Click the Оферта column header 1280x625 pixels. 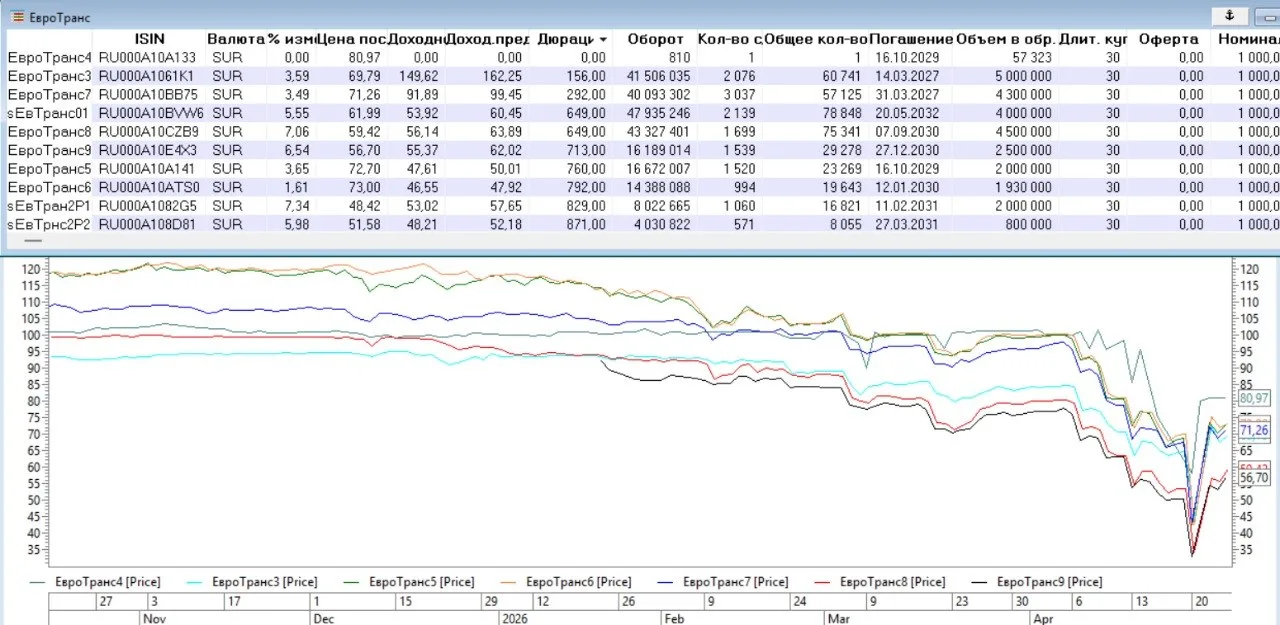point(1168,39)
